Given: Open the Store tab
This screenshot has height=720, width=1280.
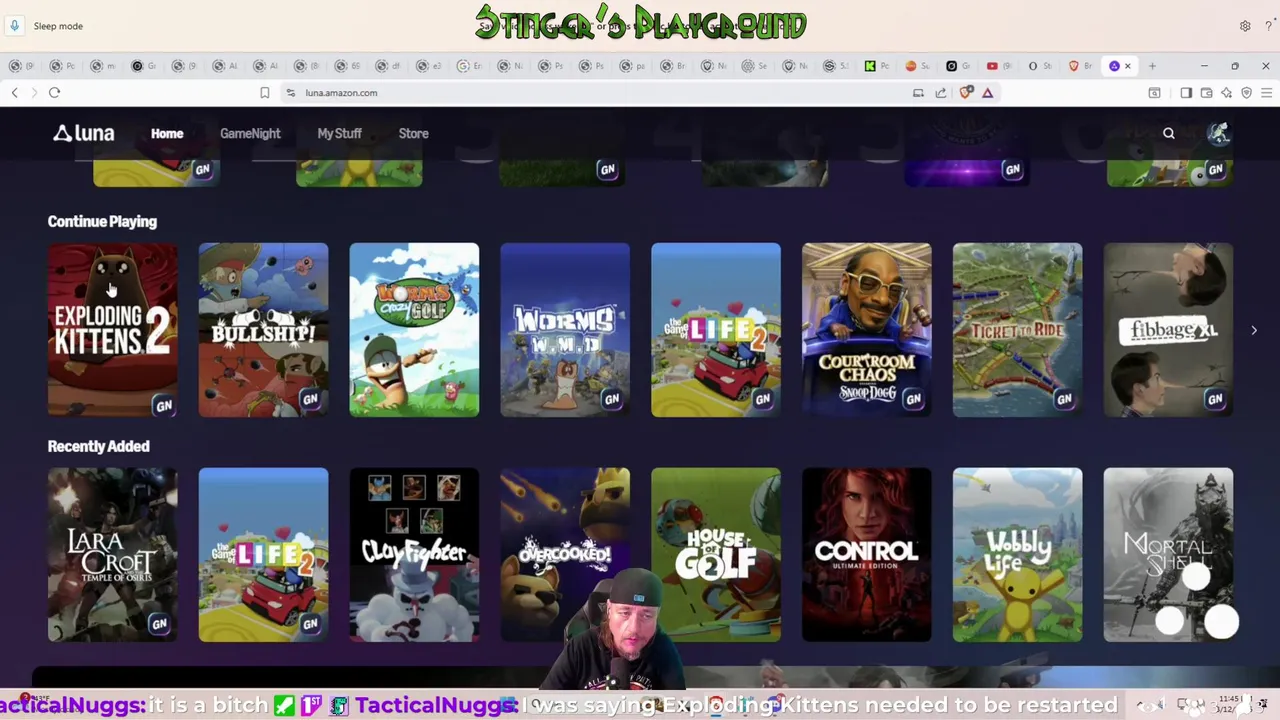Looking at the screenshot, I should tap(413, 133).
